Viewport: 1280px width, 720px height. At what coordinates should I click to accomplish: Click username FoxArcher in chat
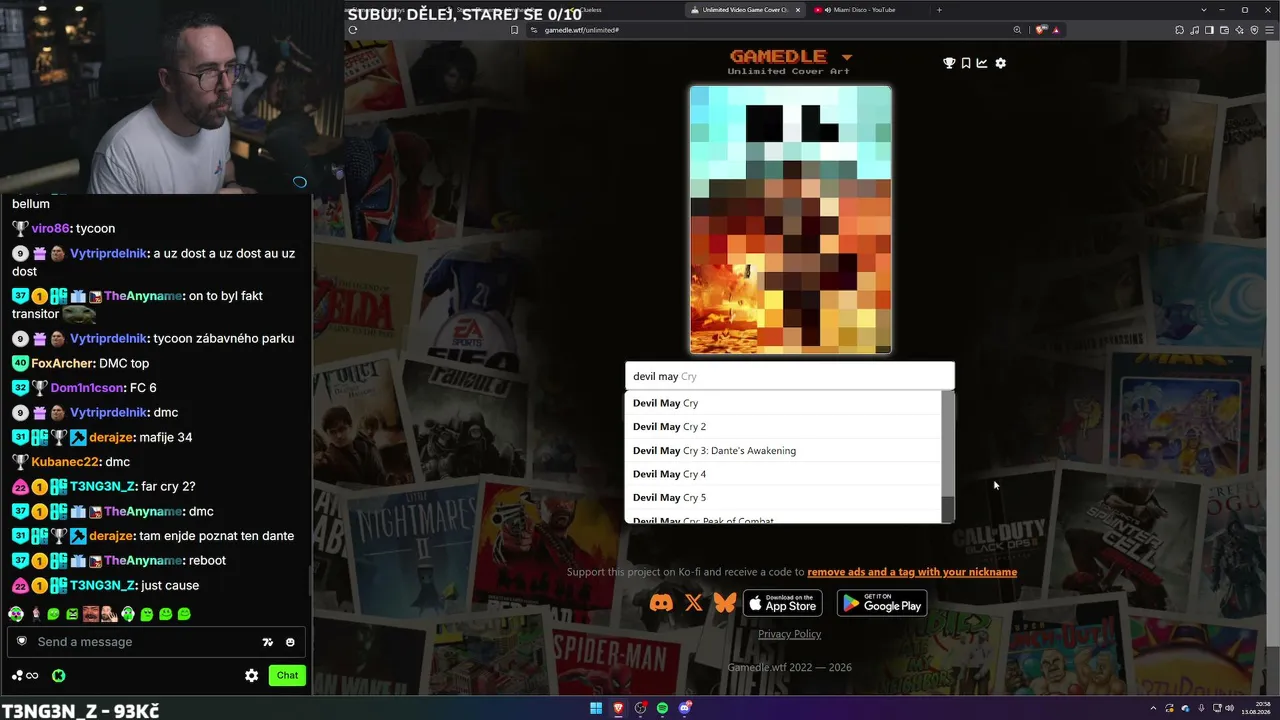tap(63, 363)
